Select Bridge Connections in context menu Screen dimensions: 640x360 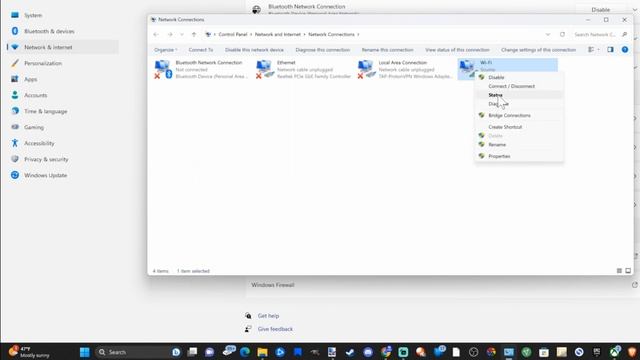[x=519, y=116]
